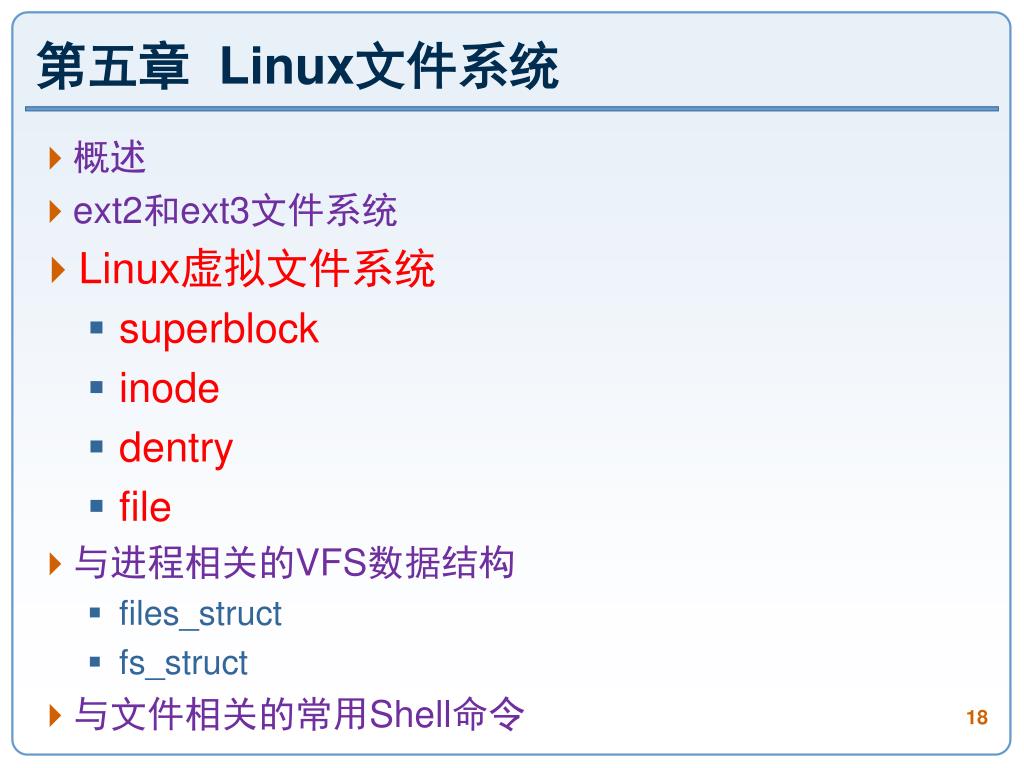Select the ext2和ext3文件系统 outline entry
The image size is (1024, 768).
[x=235, y=210]
